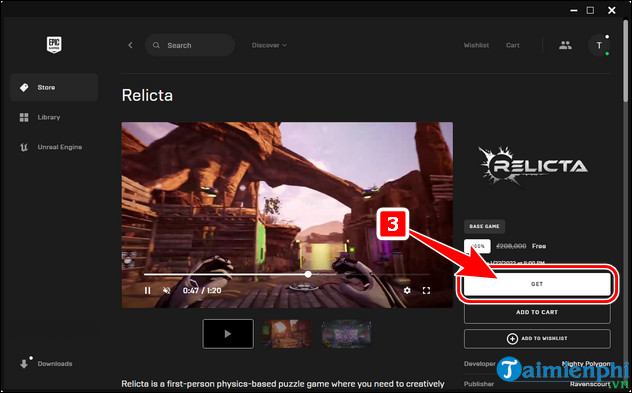Click the video progress slider handle

(308, 274)
